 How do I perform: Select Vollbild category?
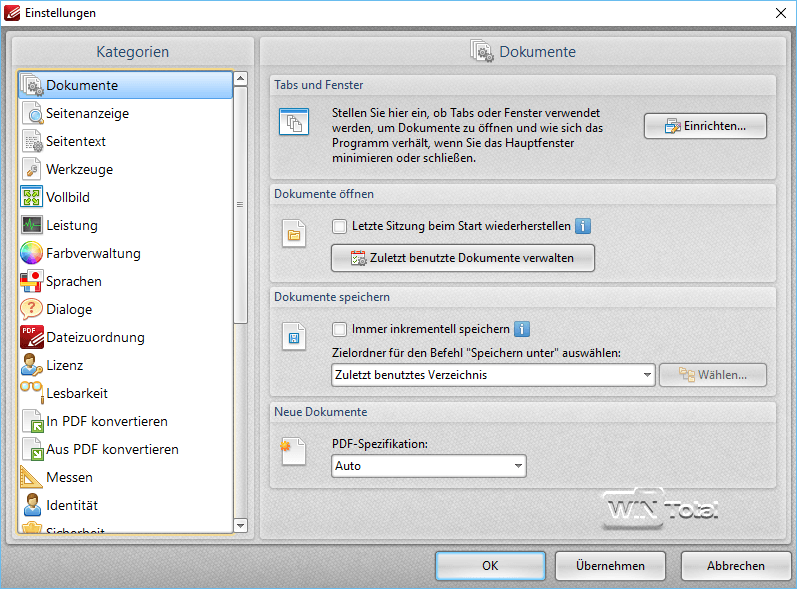(126, 197)
